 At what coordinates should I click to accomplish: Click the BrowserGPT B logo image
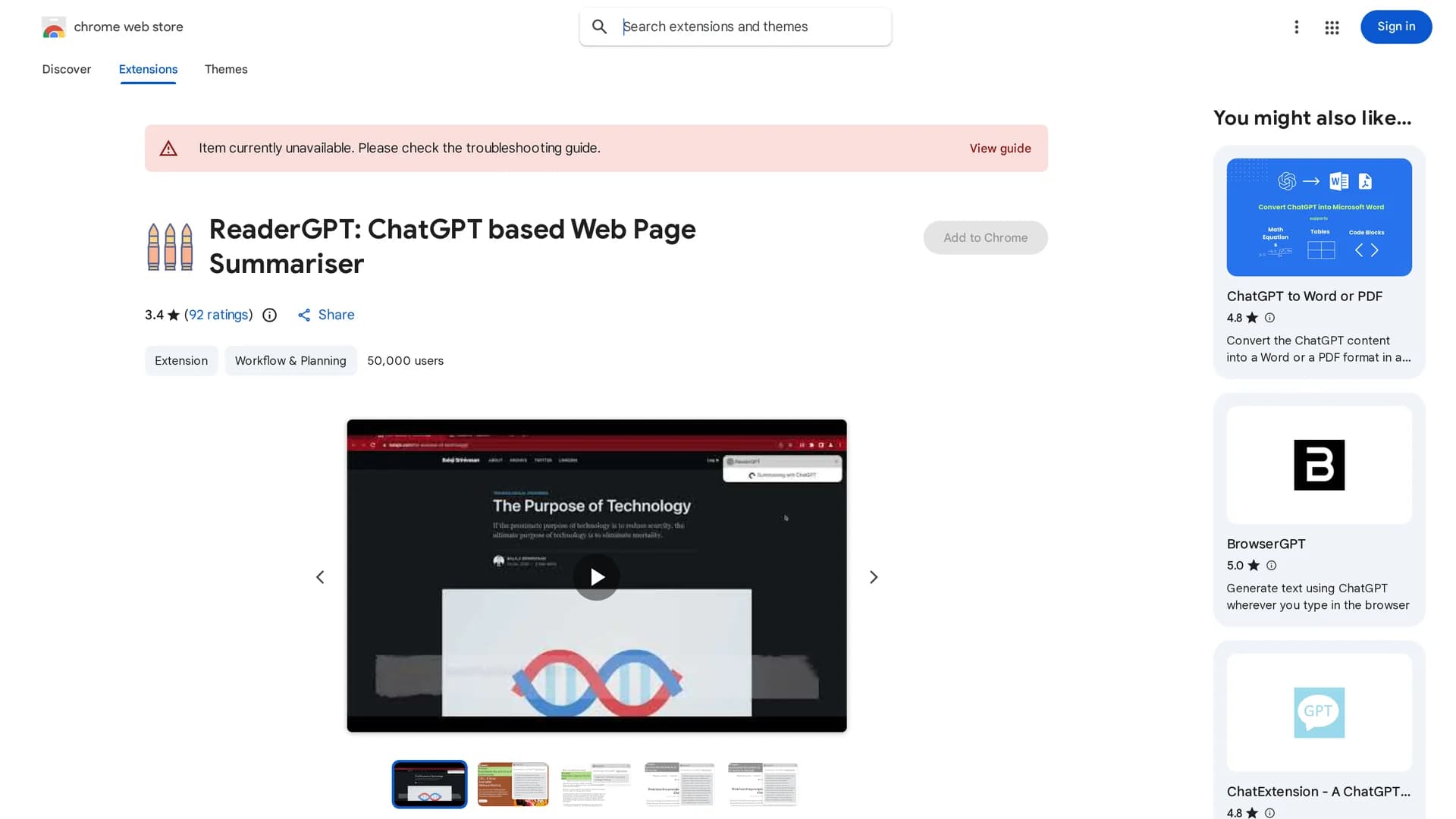coord(1319,465)
